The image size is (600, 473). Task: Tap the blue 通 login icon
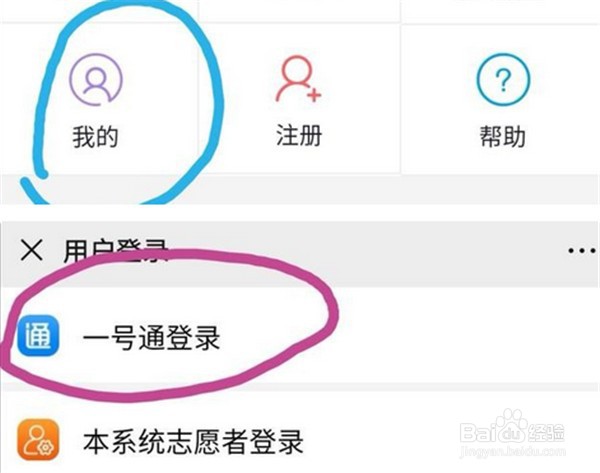click(x=38, y=335)
